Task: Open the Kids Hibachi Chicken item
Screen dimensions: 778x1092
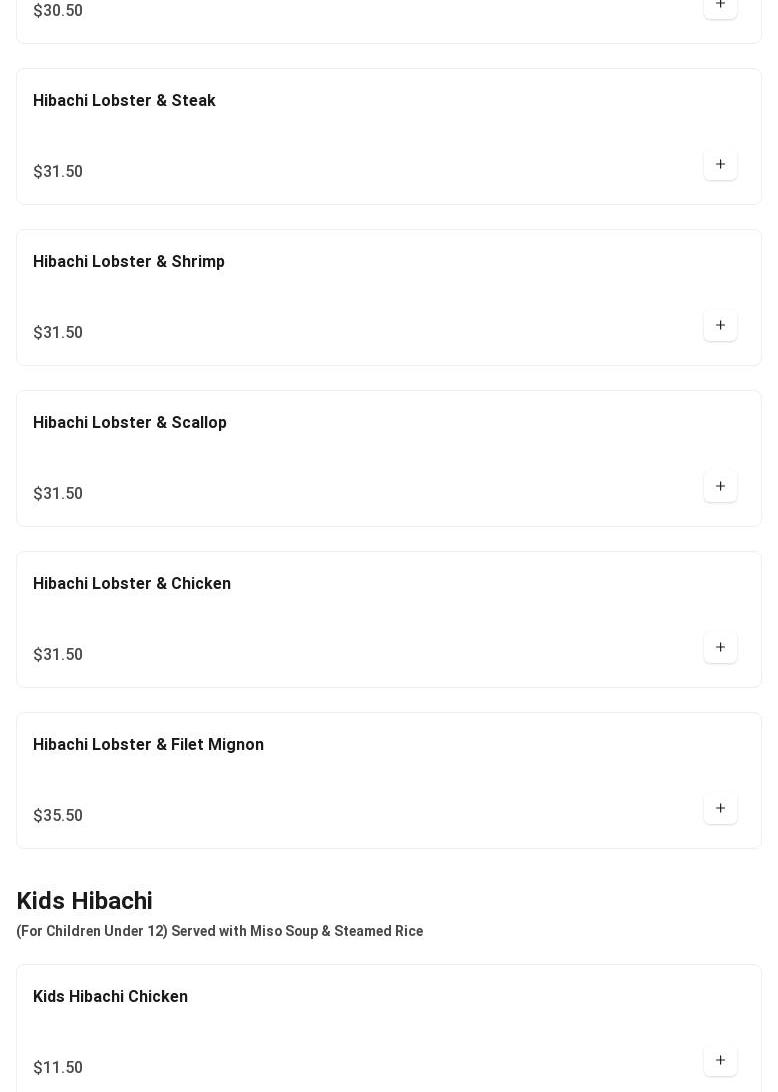Action: 110,997
